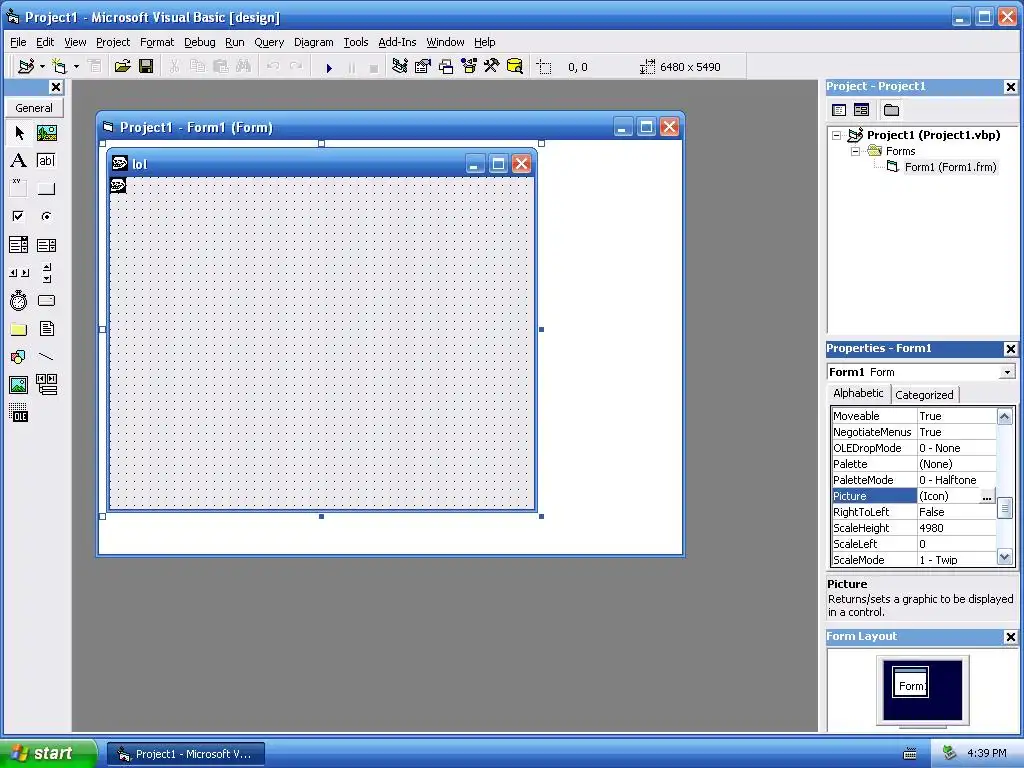Select the General toolbox tab button

tap(34, 108)
